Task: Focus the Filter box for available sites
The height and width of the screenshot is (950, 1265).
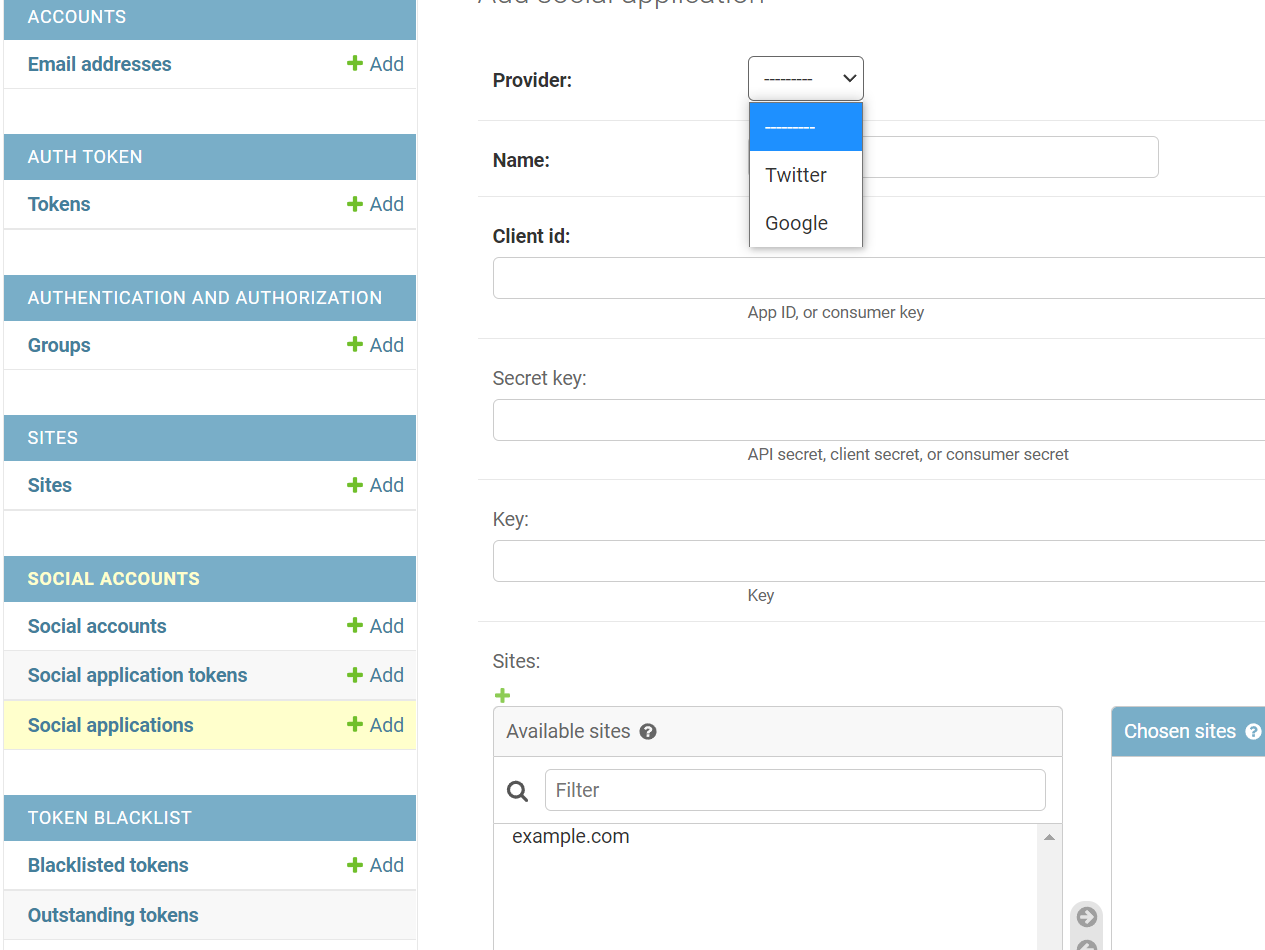Action: pos(795,790)
